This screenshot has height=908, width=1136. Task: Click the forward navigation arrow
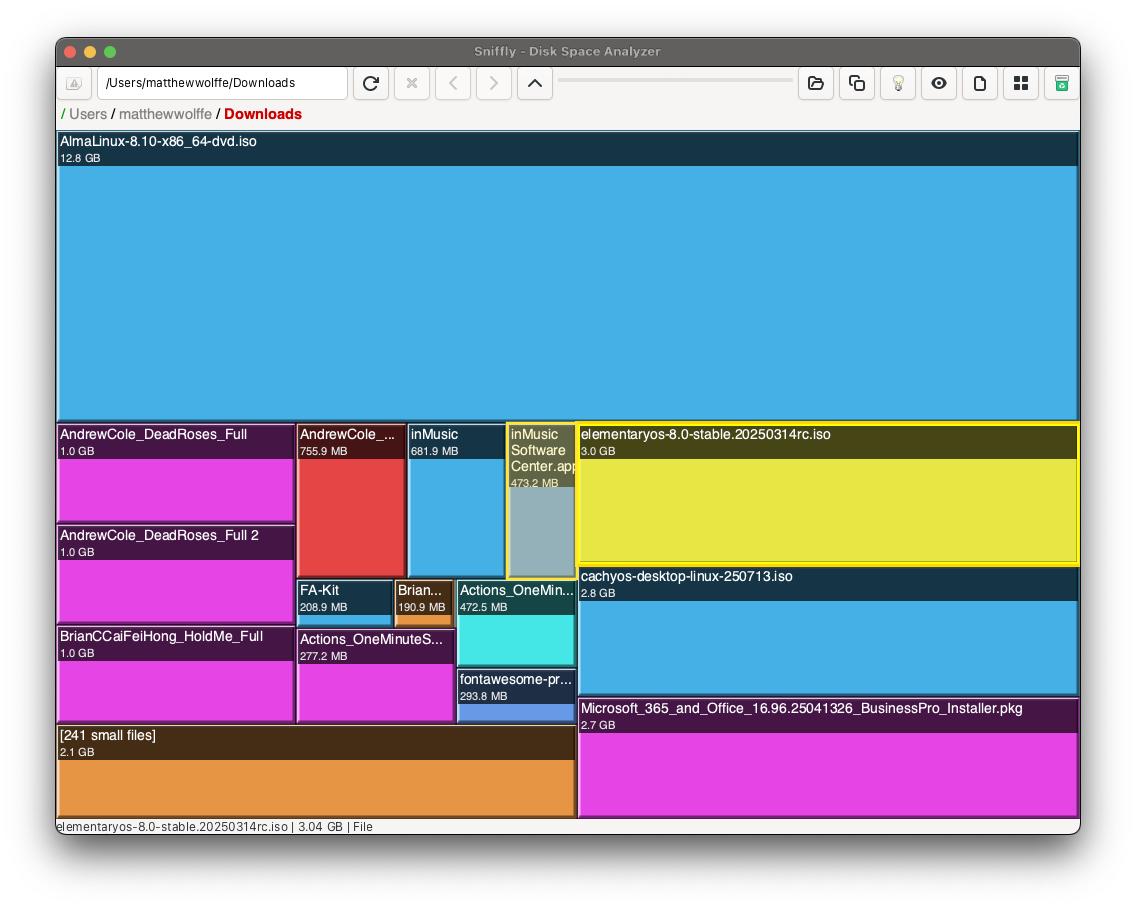tap(494, 83)
